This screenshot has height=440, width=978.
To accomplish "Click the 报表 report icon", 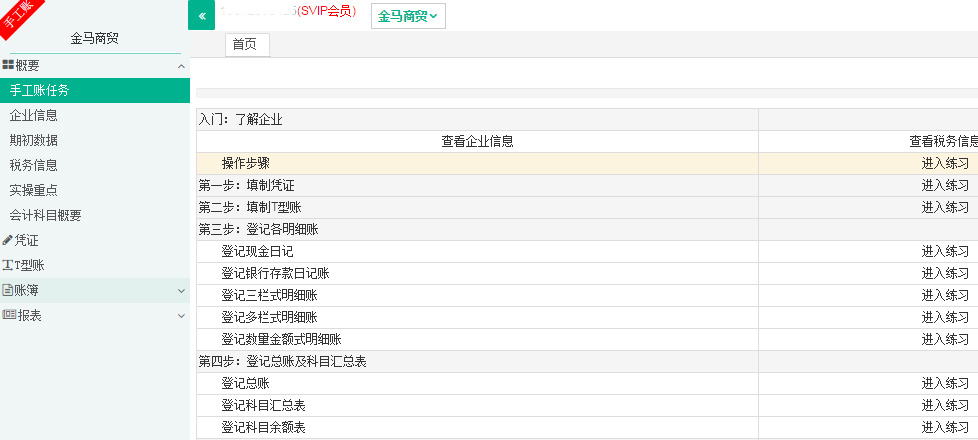I will click(x=8, y=315).
